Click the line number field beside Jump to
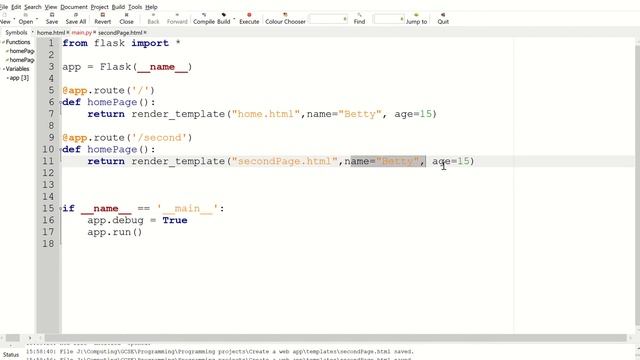This screenshot has height=360, width=640. point(389,19)
